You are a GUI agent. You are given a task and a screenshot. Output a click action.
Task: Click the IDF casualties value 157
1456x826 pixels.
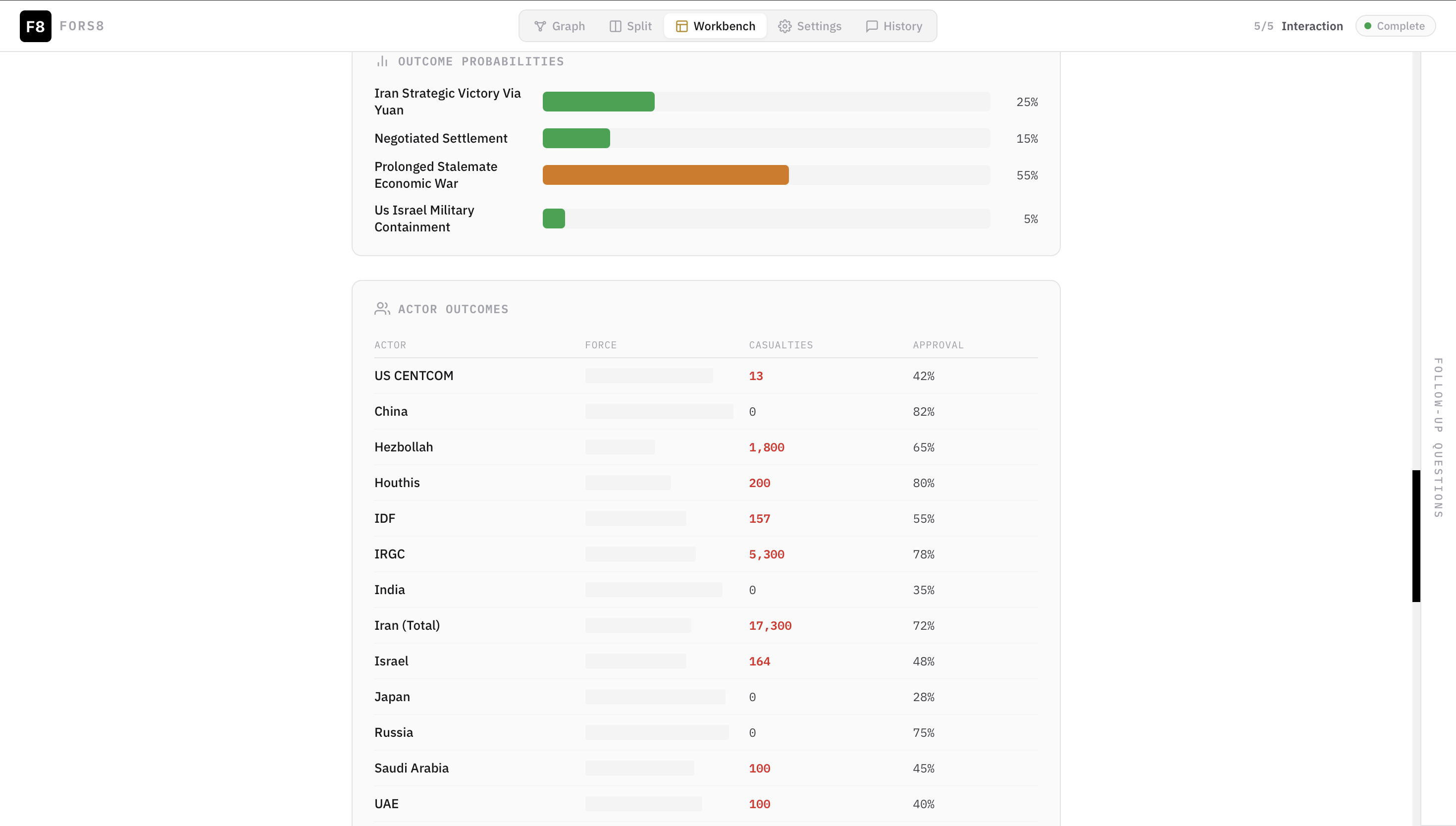click(759, 518)
